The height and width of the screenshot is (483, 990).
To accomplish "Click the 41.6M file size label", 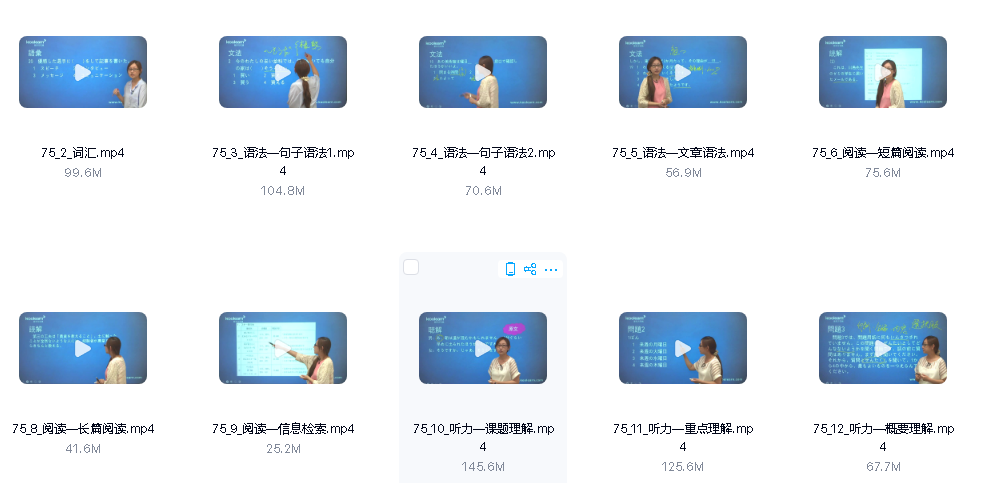I will click(x=83, y=448).
